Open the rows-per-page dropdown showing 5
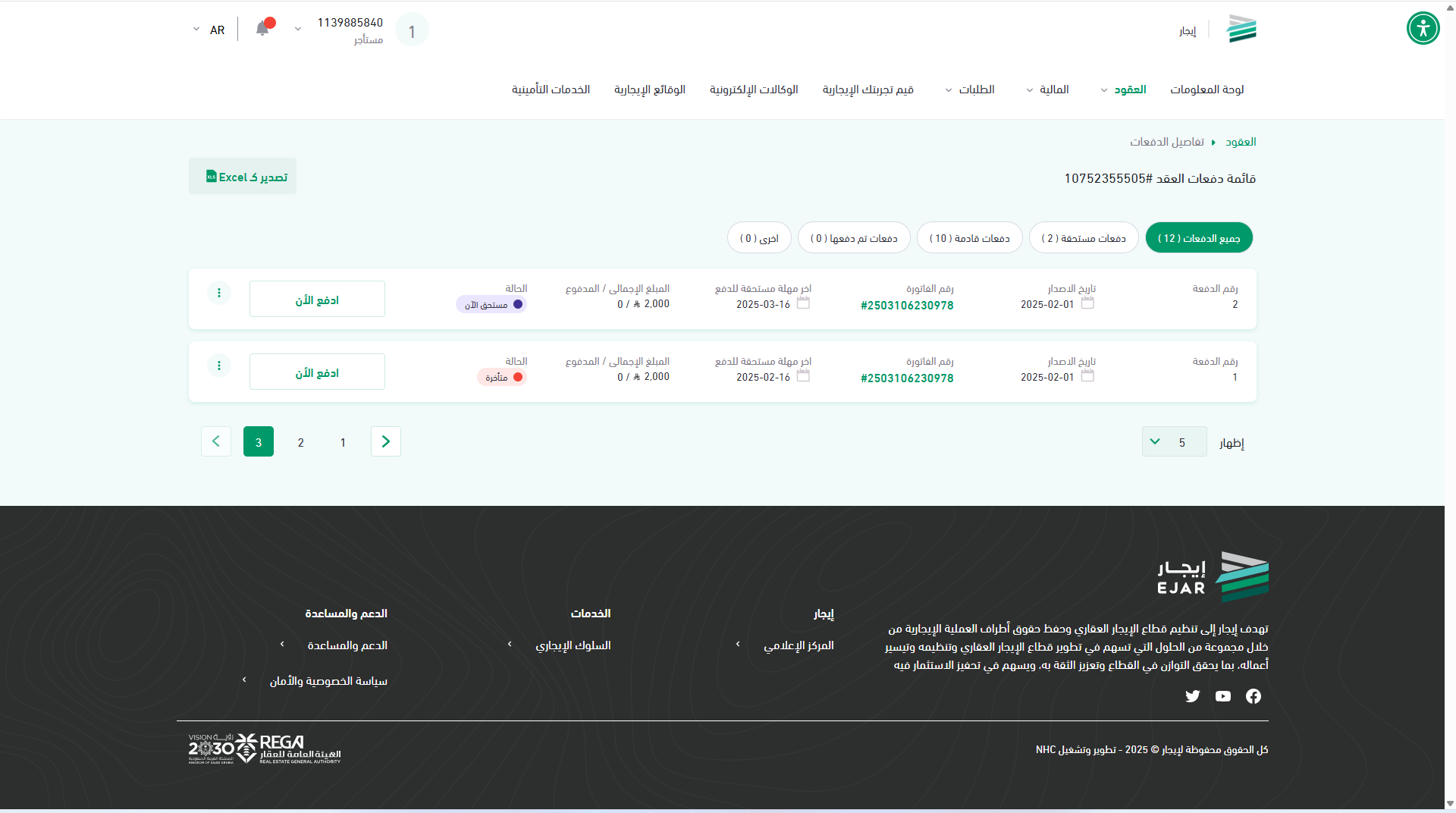Screen dimensions: 1456x813 click(1174, 442)
